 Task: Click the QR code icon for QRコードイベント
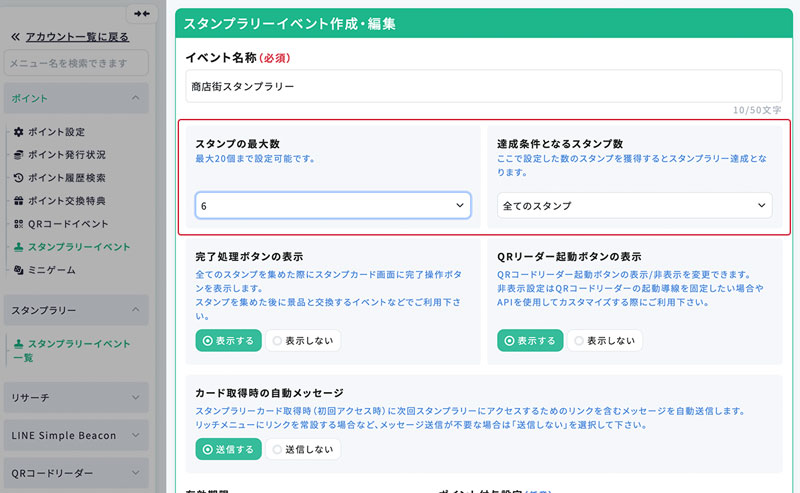pos(18,224)
